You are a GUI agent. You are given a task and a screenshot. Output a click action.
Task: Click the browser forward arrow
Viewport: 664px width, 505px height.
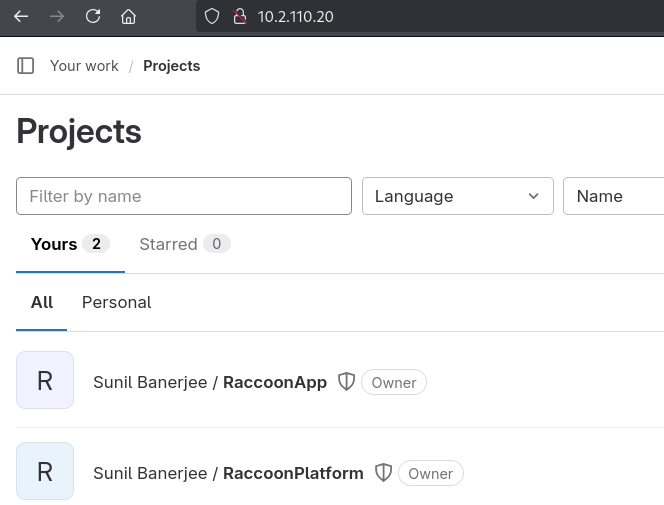coord(57,16)
